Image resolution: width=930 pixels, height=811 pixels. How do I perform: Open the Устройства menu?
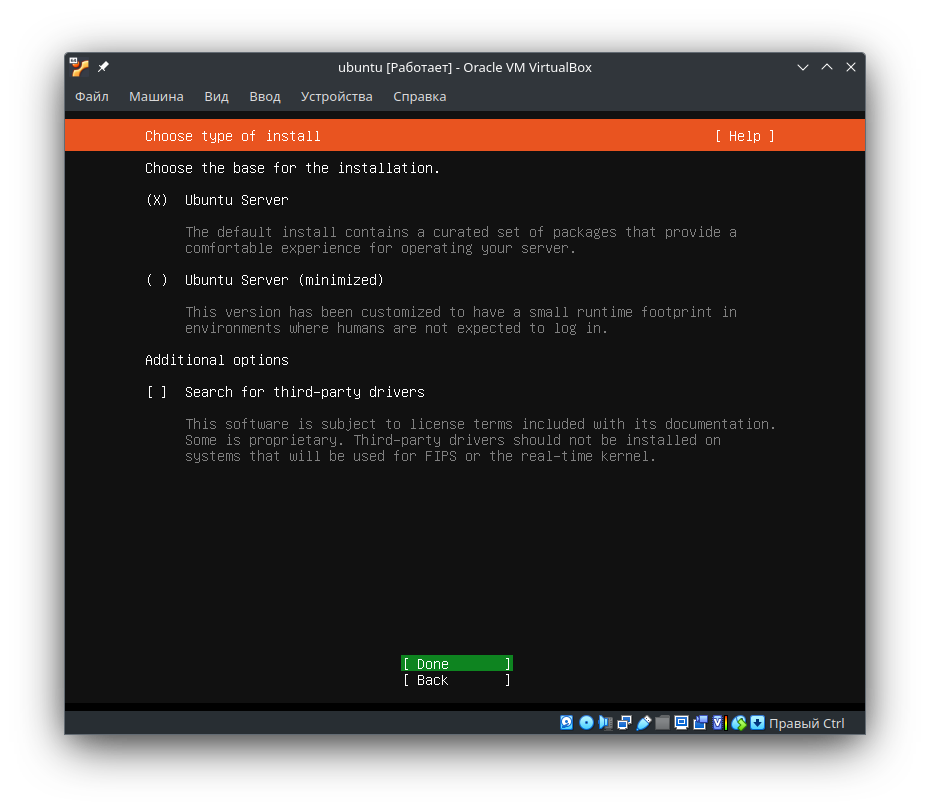click(337, 97)
